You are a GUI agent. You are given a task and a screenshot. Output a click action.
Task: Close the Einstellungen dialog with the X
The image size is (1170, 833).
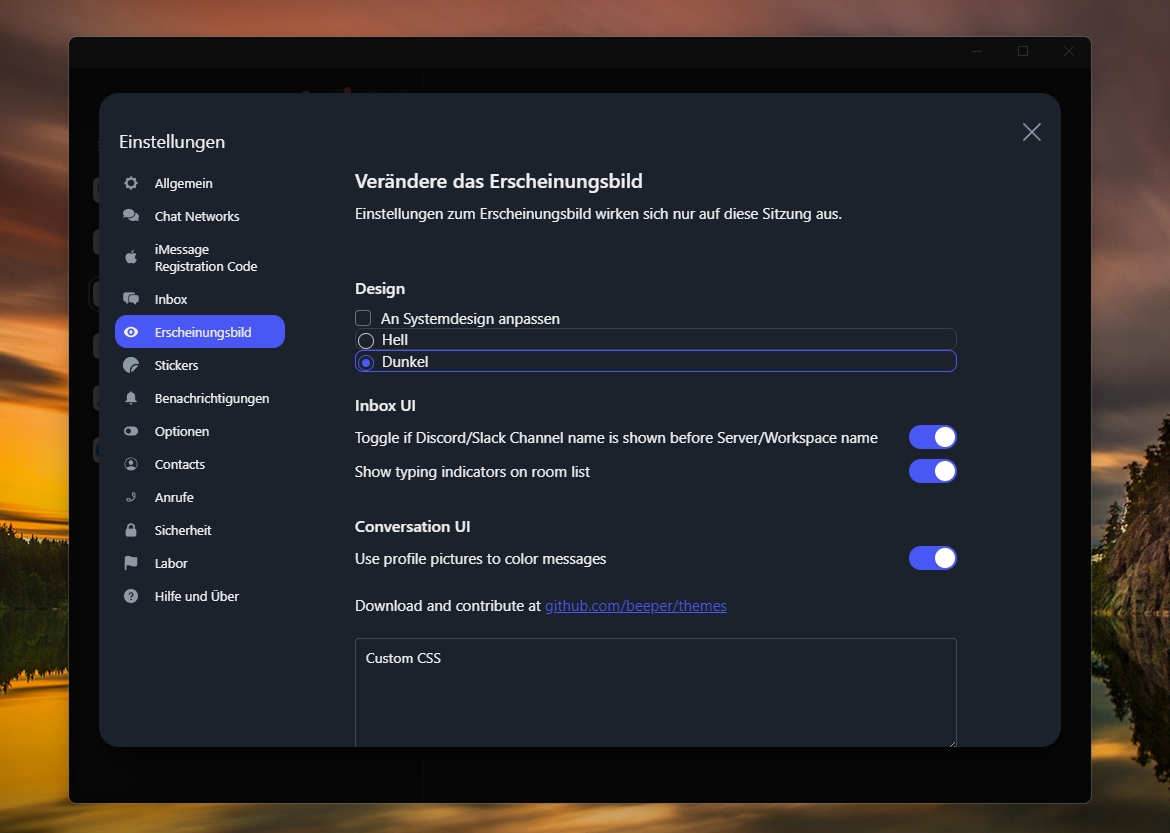tap(1031, 132)
